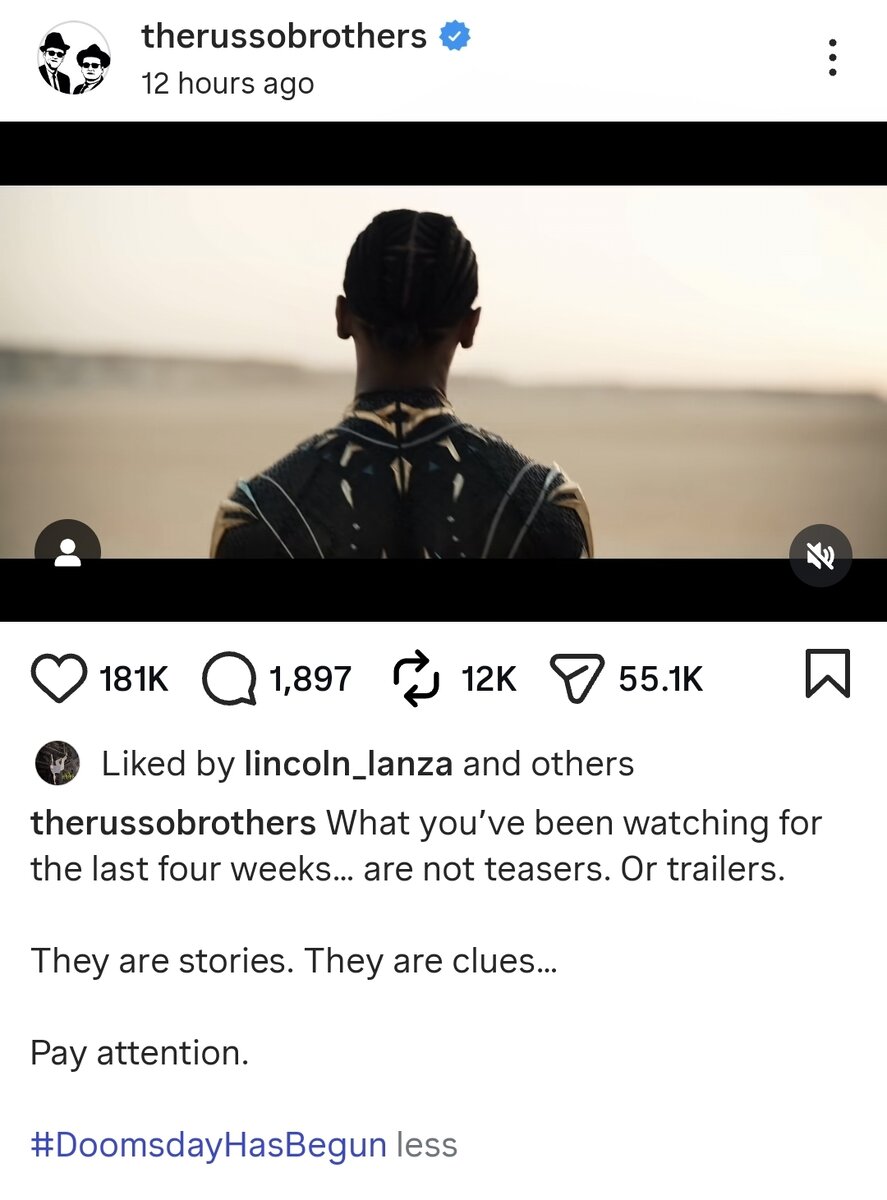Open three-dot post options menu
The image size is (887, 1200).
click(x=831, y=58)
